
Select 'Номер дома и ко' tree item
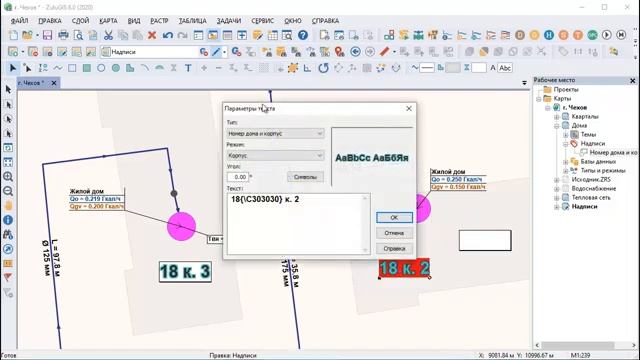[613, 153]
